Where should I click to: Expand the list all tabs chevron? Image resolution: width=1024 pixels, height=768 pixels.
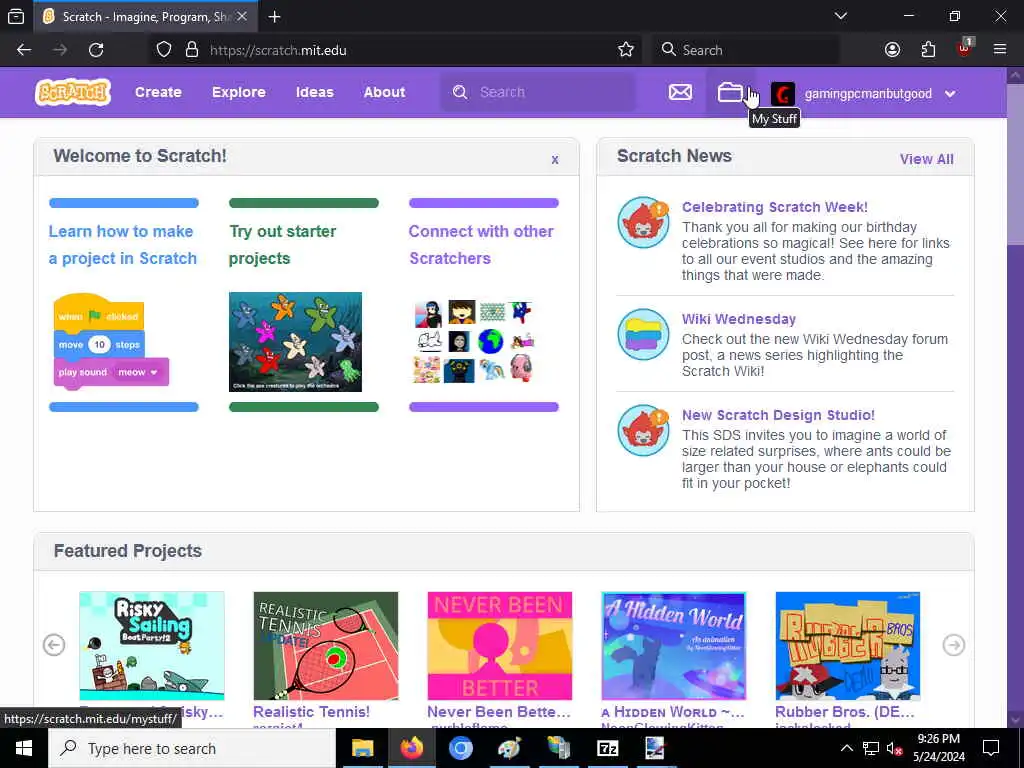[840, 16]
